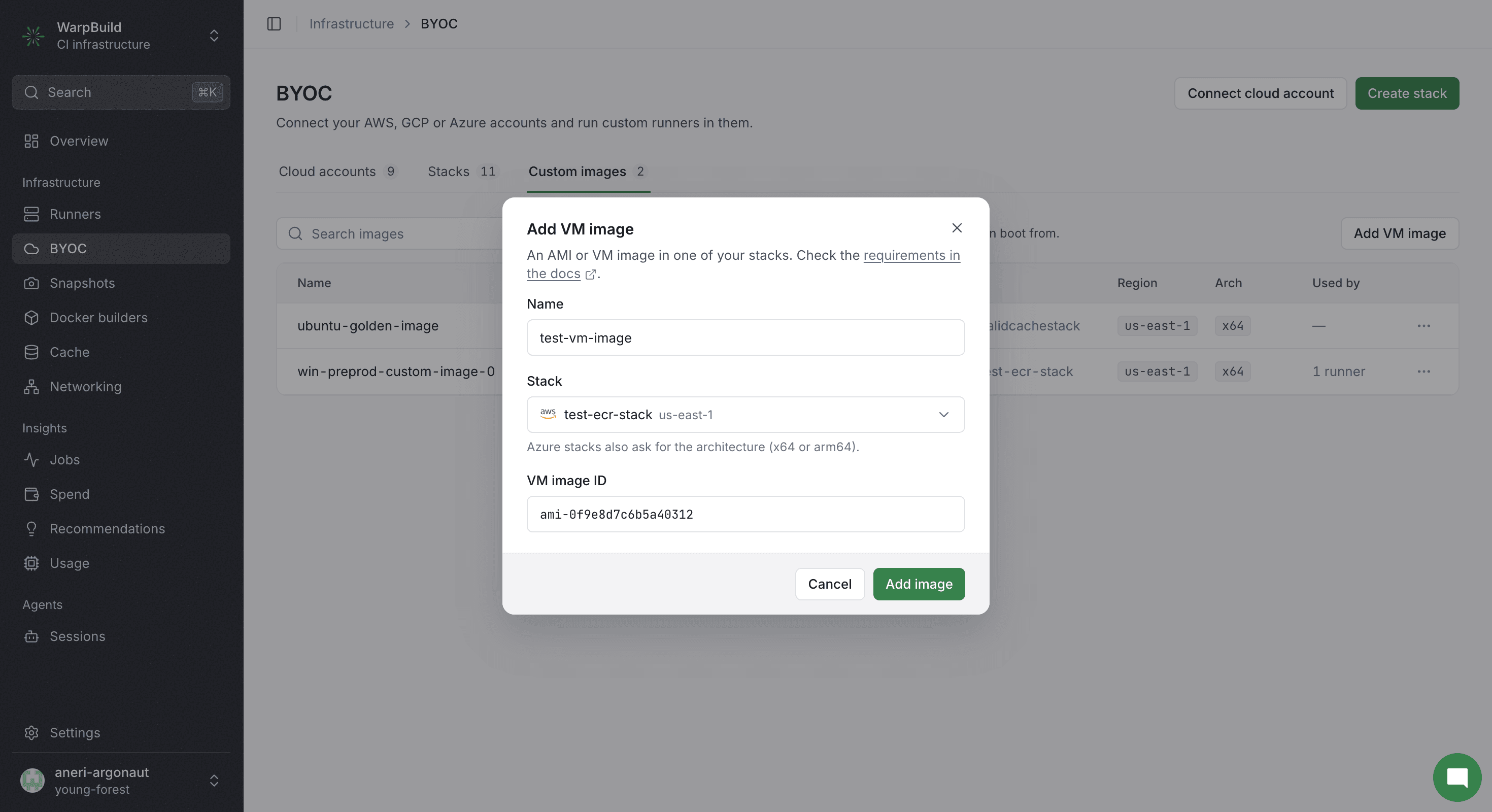Image resolution: width=1492 pixels, height=812 pixels.
Task: Toggle the sidebar panel icon
Action: pos(274,24)
